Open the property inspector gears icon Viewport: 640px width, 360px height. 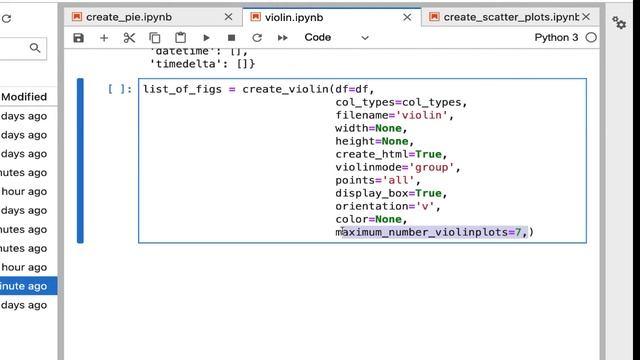[x=619, y=23]
